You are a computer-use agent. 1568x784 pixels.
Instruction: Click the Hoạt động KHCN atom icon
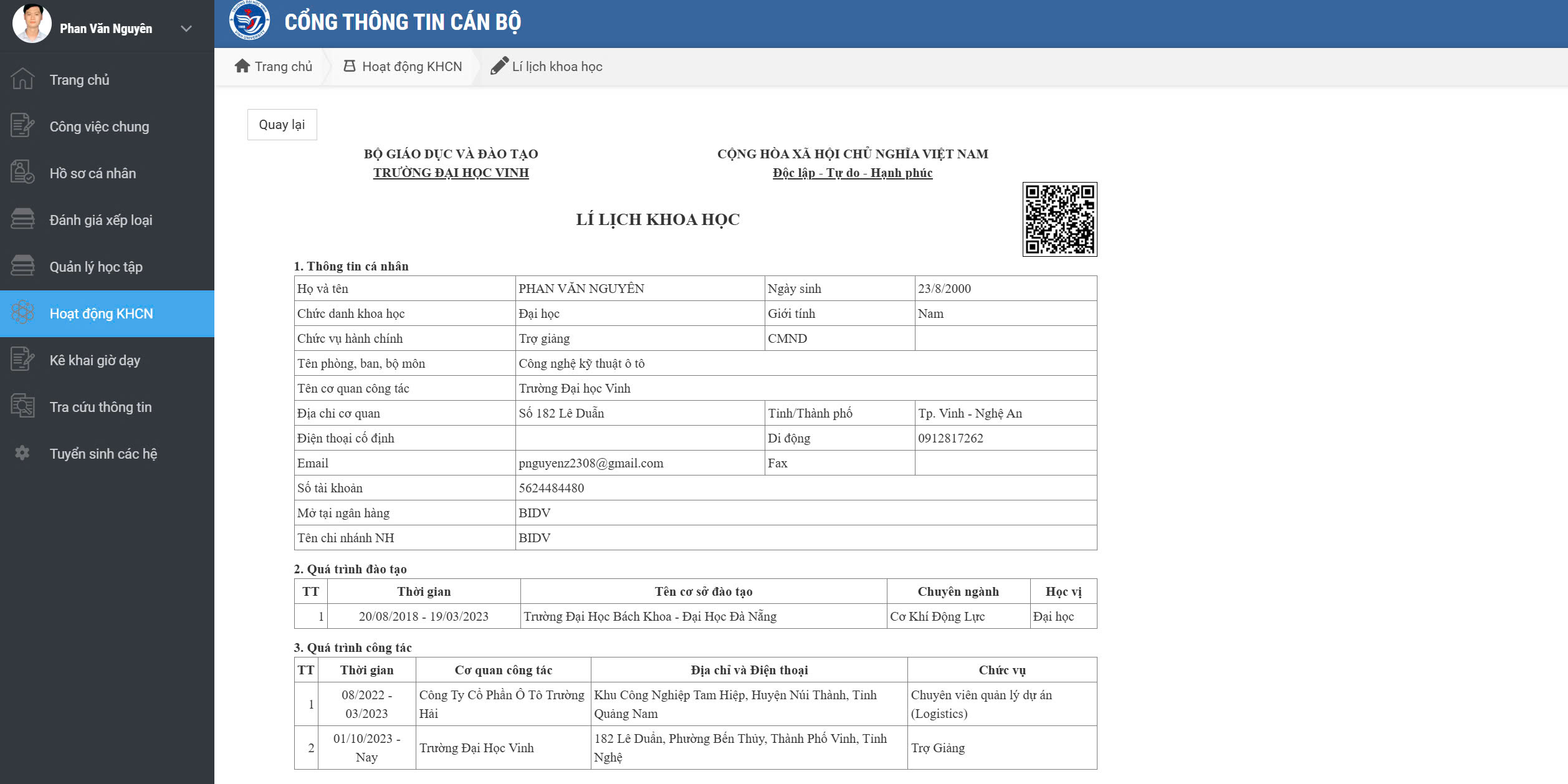pyautogui.click(x=22, y=313)
